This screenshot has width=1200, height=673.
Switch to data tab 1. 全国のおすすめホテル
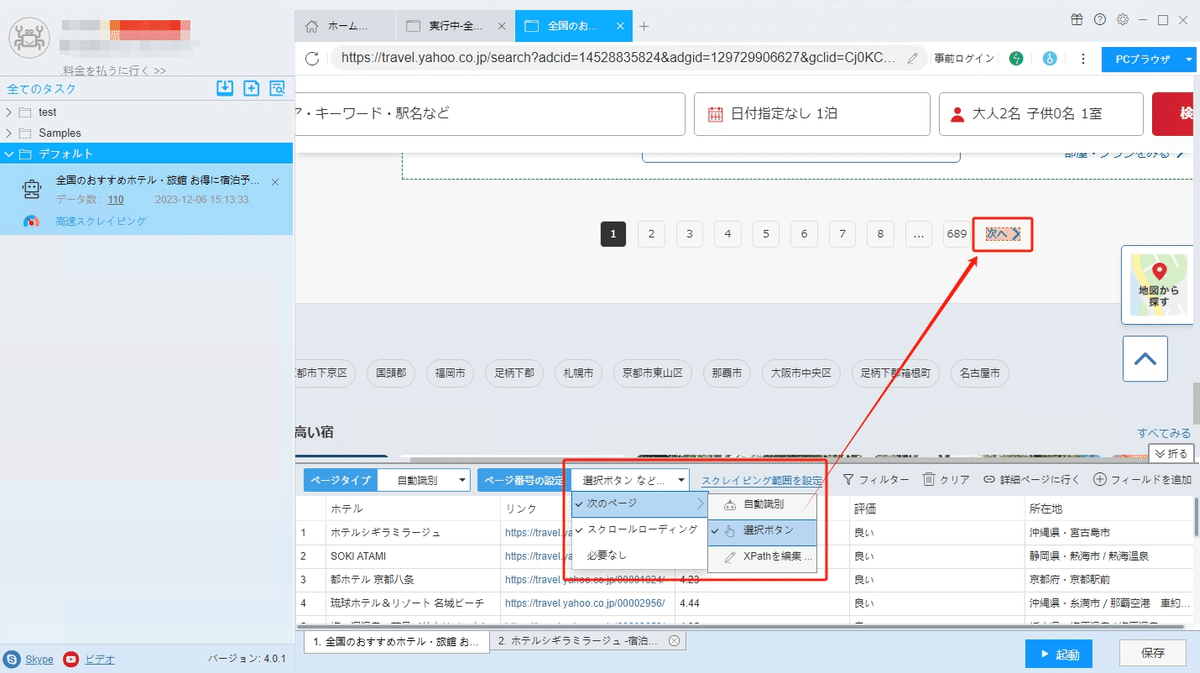tap(397, 641)
